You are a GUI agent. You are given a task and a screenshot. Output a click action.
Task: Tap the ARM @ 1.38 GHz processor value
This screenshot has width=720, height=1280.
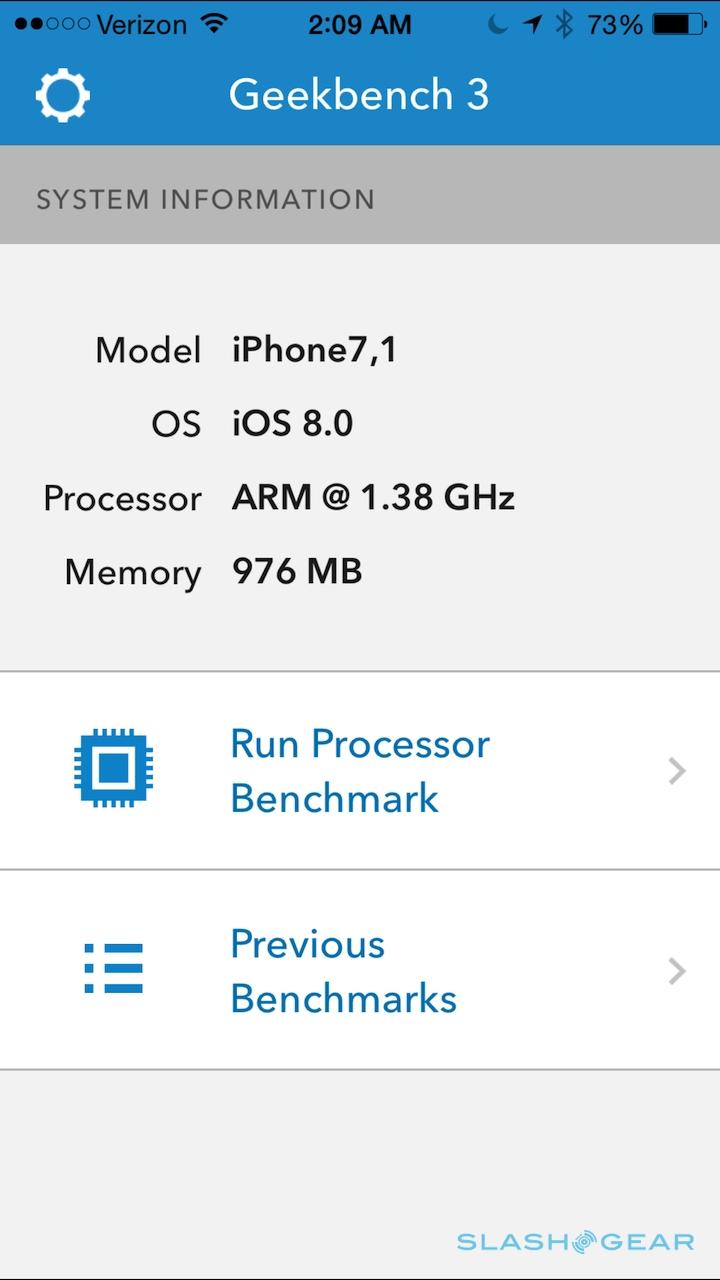[x=373, y=498]
